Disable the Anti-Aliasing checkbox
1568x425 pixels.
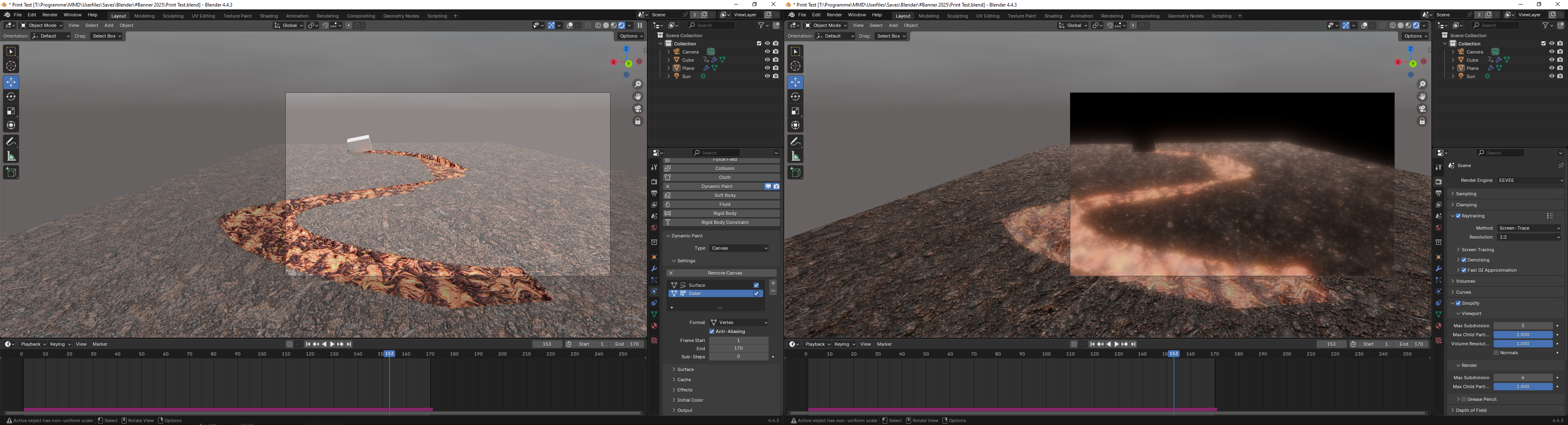712,331
